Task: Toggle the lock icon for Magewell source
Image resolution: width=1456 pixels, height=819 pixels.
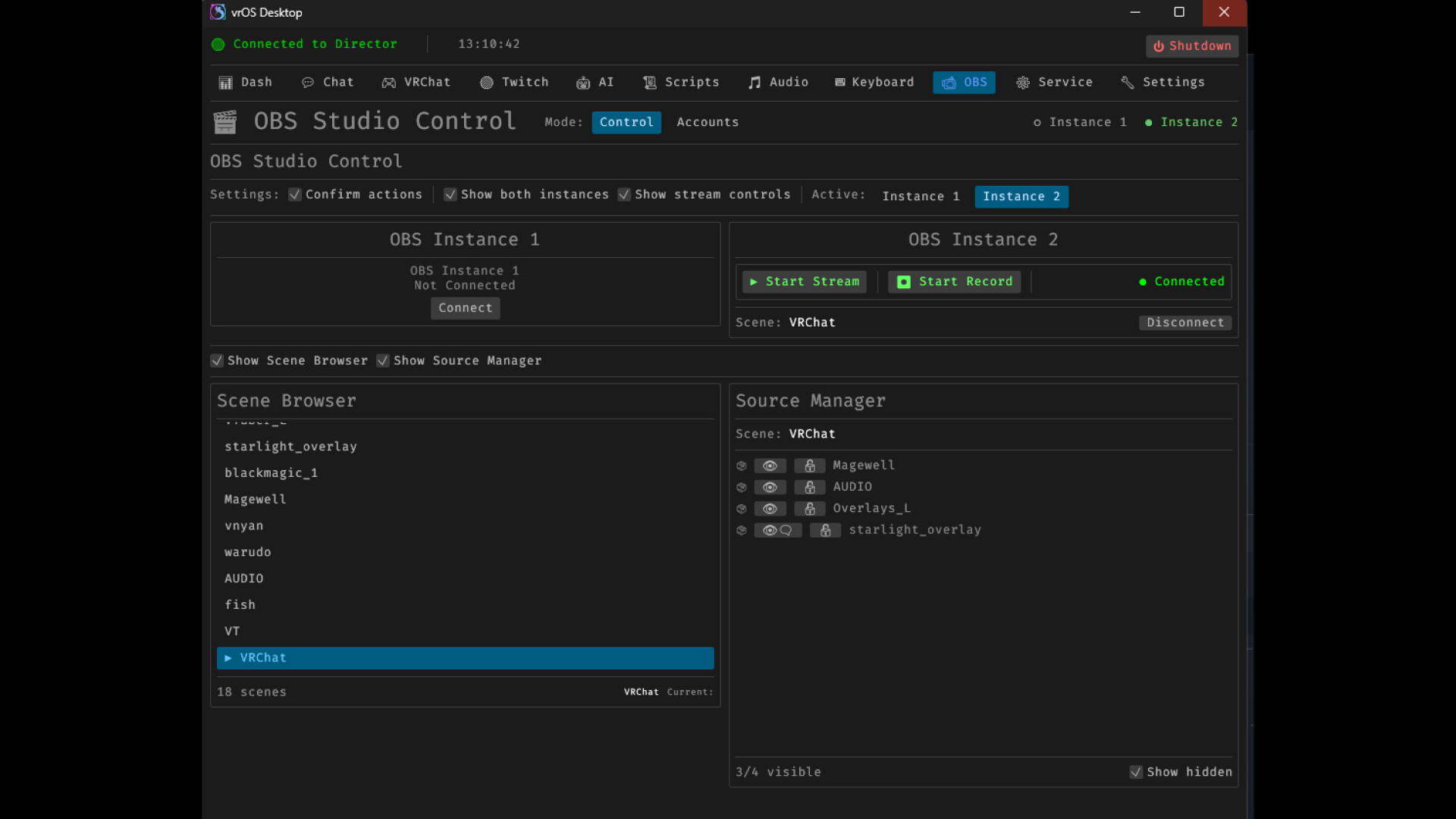Action: point(809,466)
